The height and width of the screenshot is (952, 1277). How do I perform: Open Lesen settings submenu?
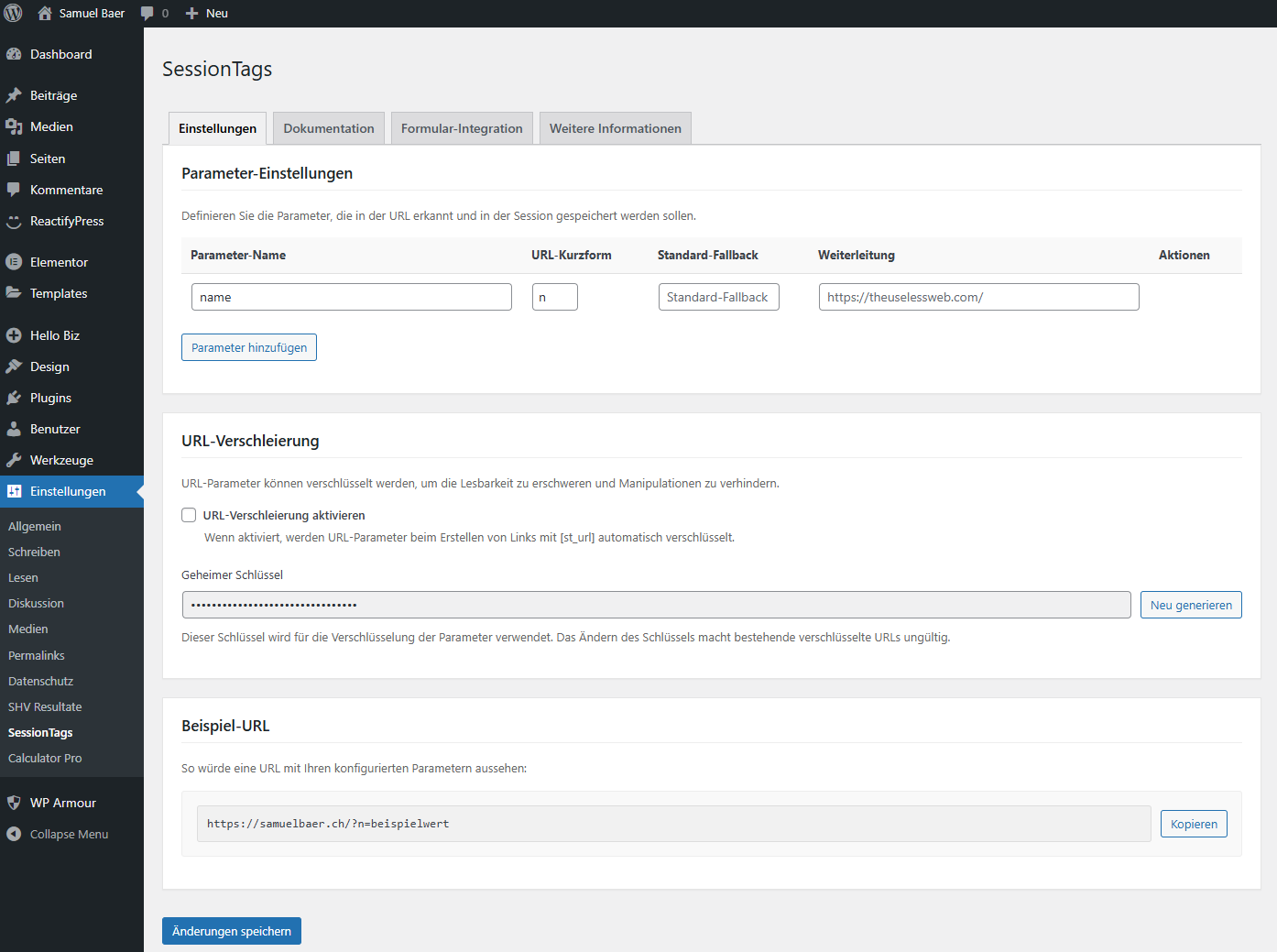(23, 577)
